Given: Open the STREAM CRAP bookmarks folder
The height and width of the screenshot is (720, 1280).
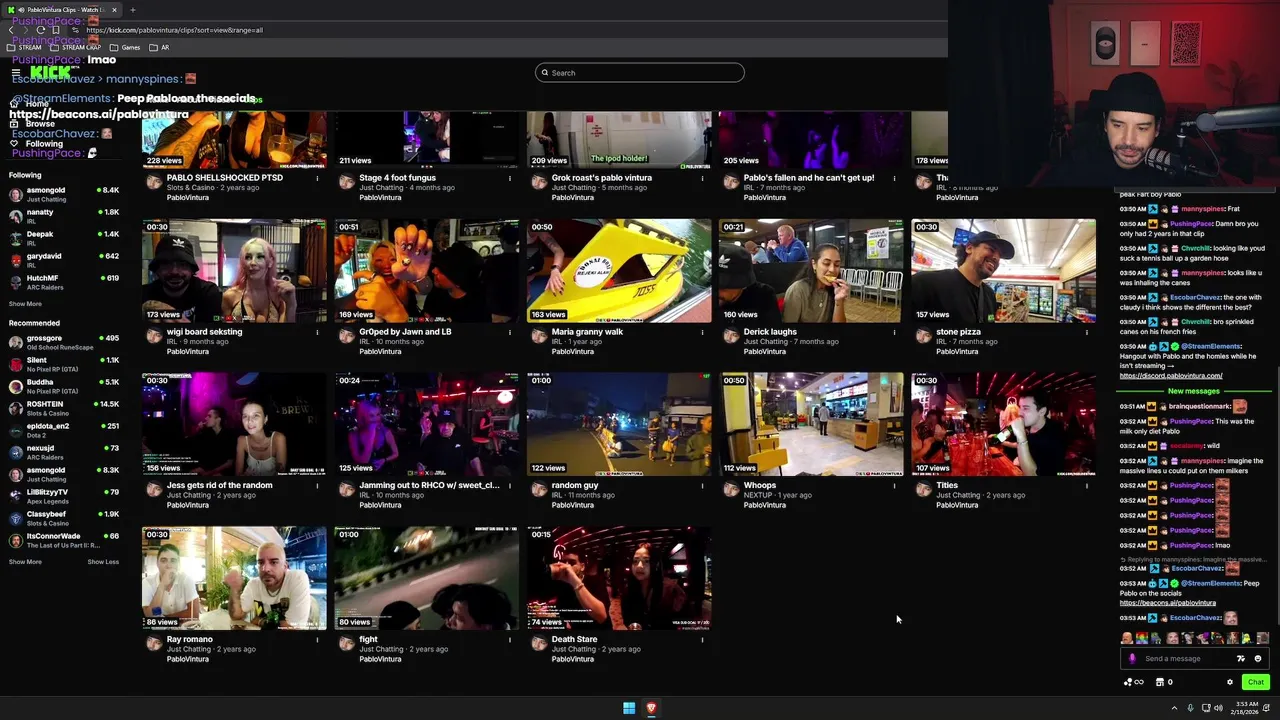Looking at the screenshot, I should pyautogui.click(x=75, y=47).
